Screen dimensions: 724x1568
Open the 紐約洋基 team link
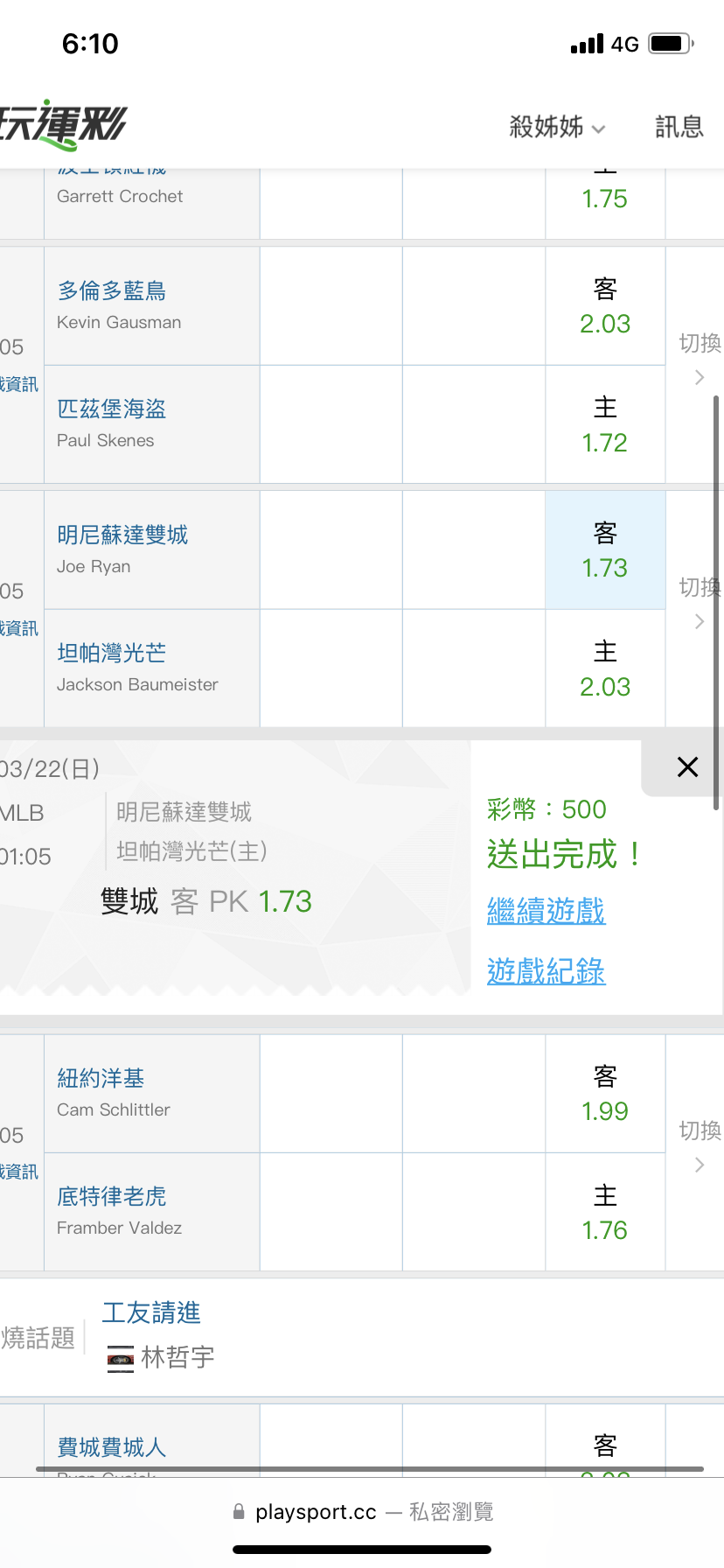coord(101,1078)
